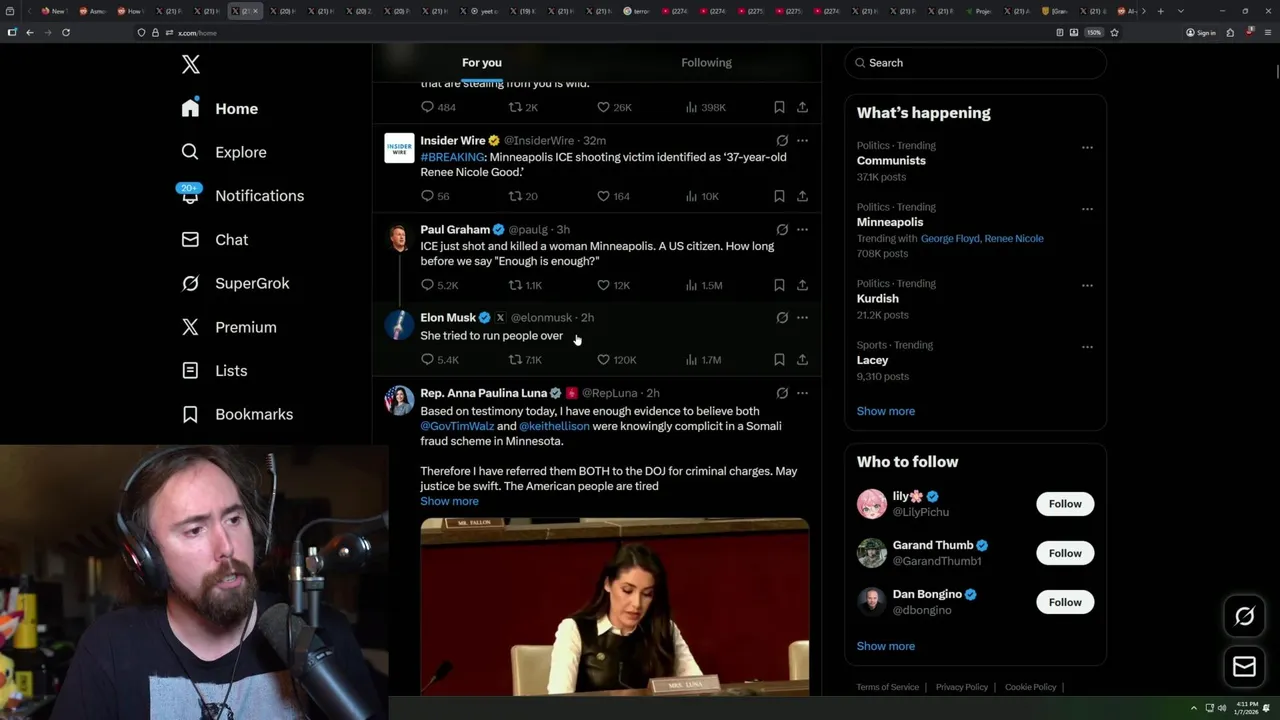The width and height of the screenshot is (1280, 720).
Task: Open more options on Insider Wire post
Action: 802,141
